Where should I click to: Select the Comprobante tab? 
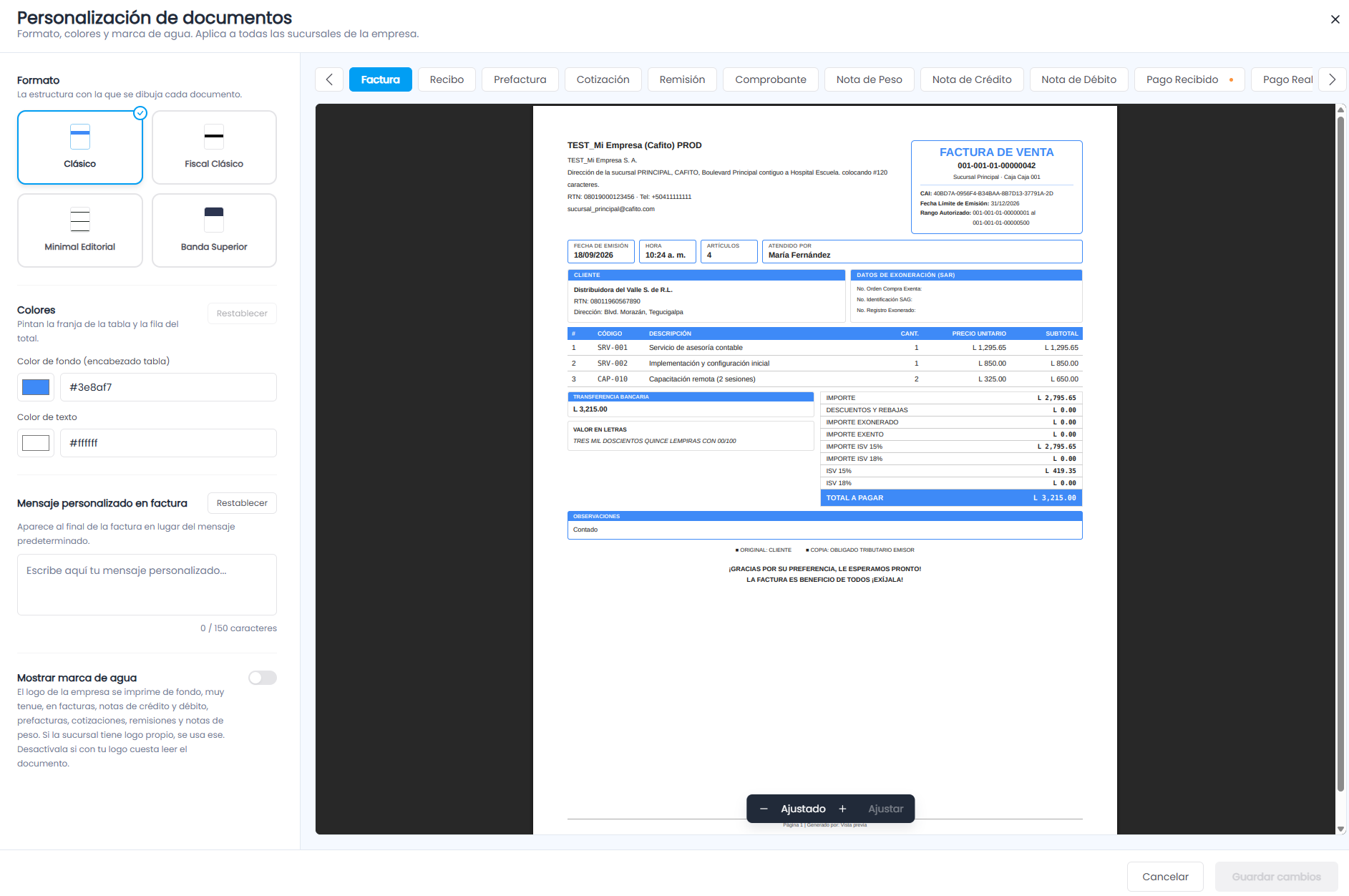click(771, 79)
